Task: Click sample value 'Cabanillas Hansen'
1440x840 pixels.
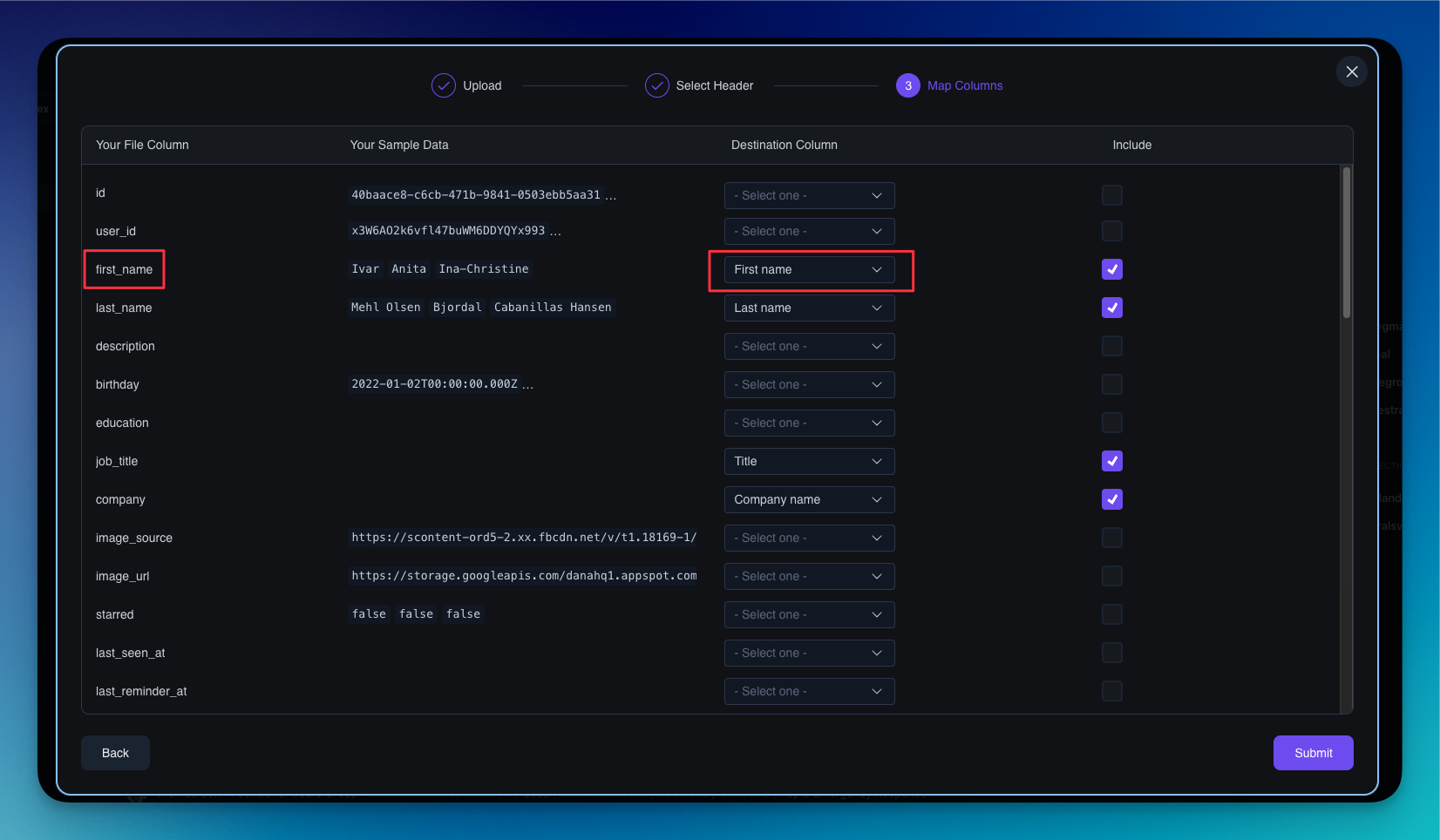Action: (553, 307)
